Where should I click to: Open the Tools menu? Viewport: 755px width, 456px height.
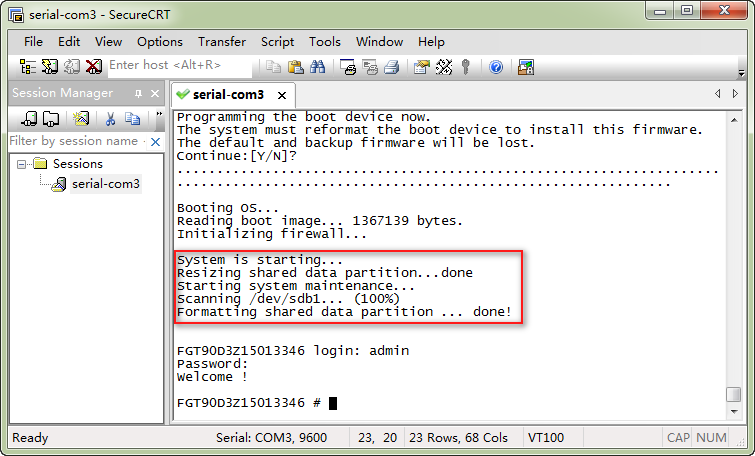point(325,42)
